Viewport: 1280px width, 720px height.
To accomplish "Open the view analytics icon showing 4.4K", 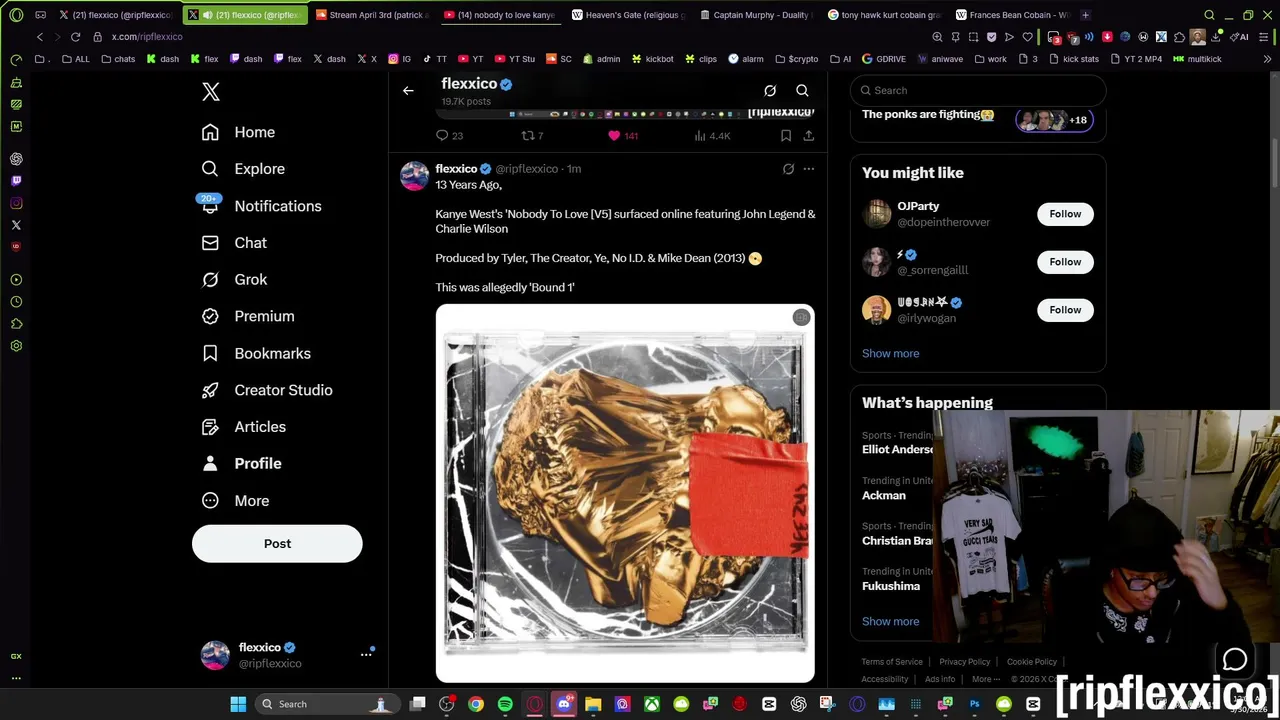I will point(700,136).
